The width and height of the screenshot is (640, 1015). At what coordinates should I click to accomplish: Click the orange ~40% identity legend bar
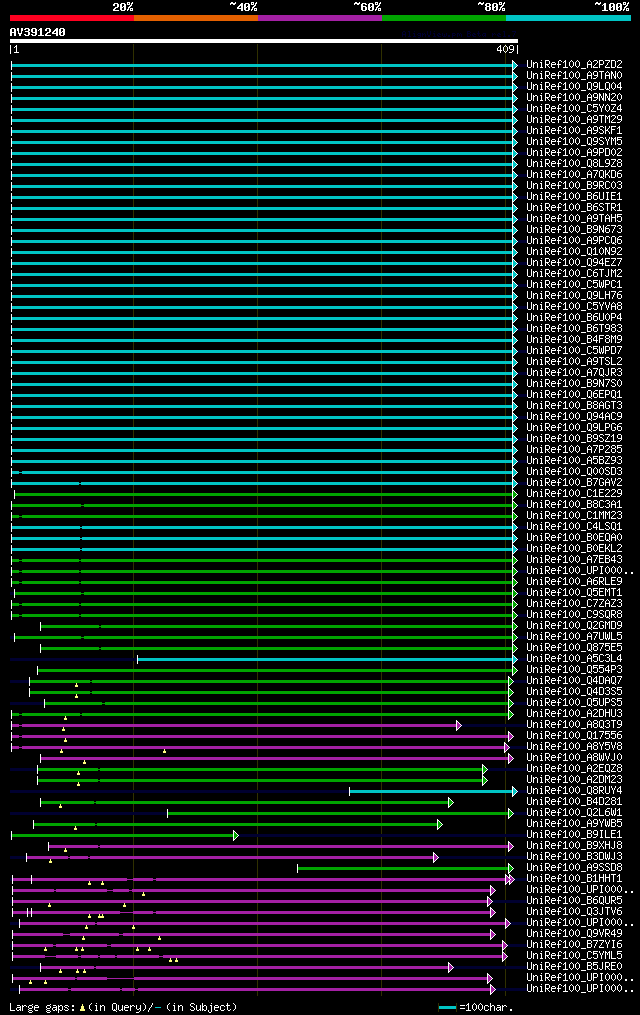point(196,18)
